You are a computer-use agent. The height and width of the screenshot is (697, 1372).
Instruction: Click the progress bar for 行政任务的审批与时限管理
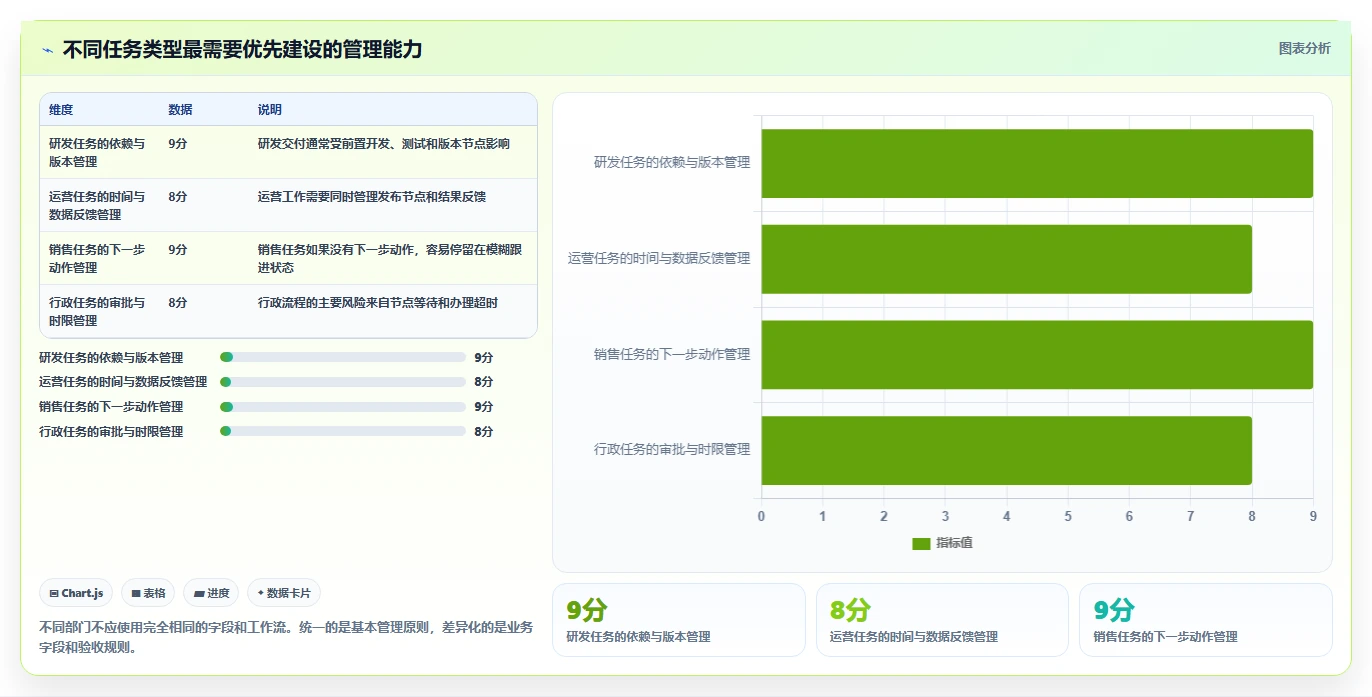pos(343,431)
